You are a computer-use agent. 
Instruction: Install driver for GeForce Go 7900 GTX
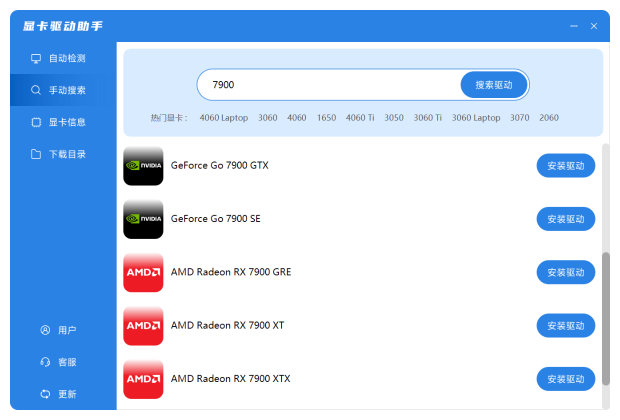pyautogui.click(x=566, y=165)
